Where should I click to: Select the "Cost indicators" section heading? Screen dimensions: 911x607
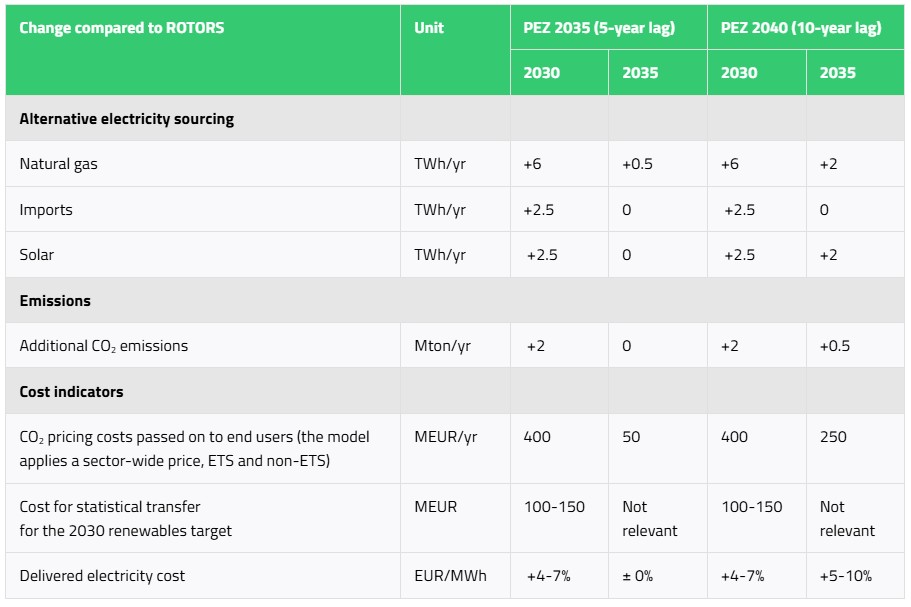point(71,391)
